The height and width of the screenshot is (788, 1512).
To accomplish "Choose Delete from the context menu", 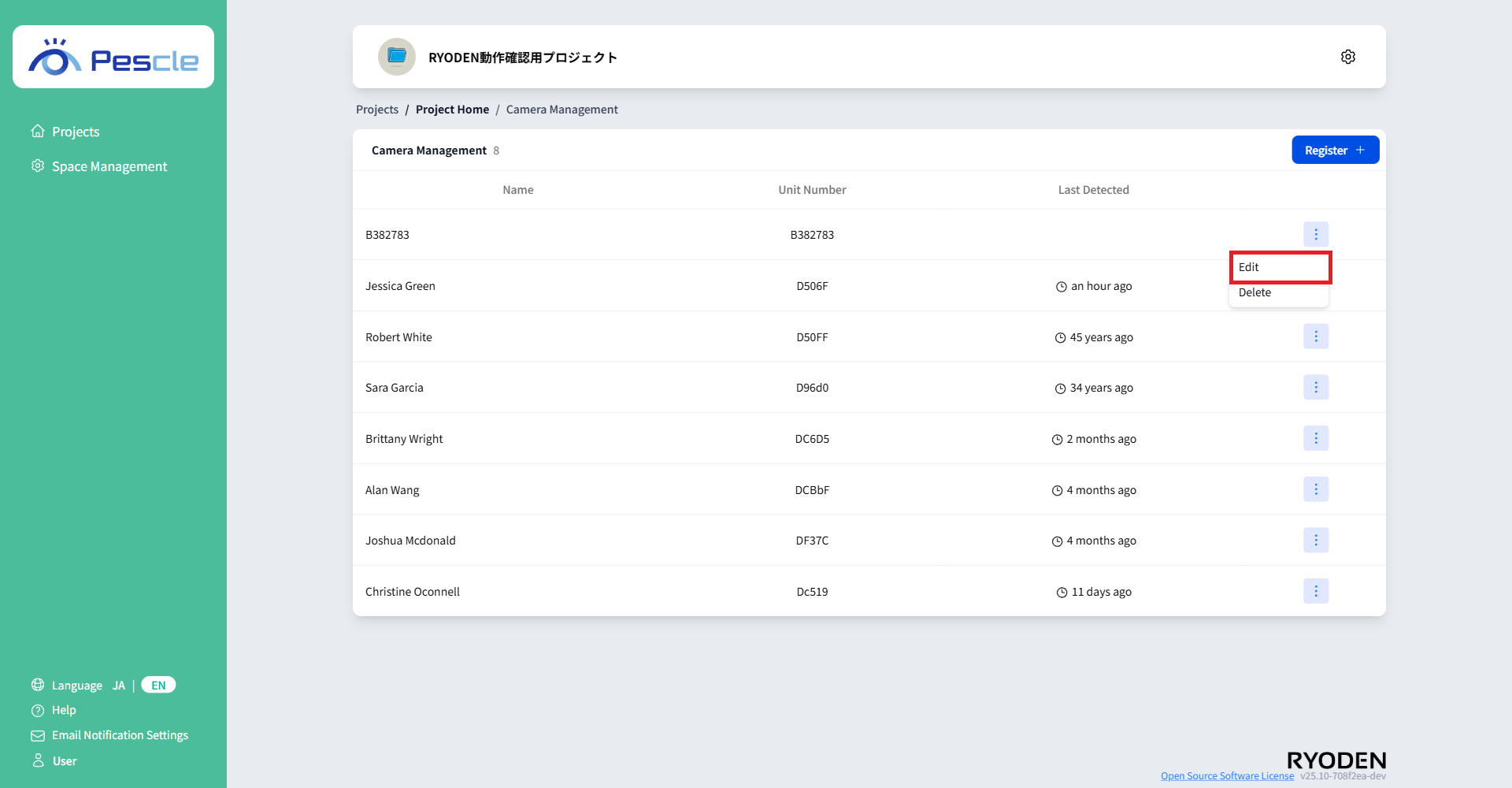I will click(1255, 292).
